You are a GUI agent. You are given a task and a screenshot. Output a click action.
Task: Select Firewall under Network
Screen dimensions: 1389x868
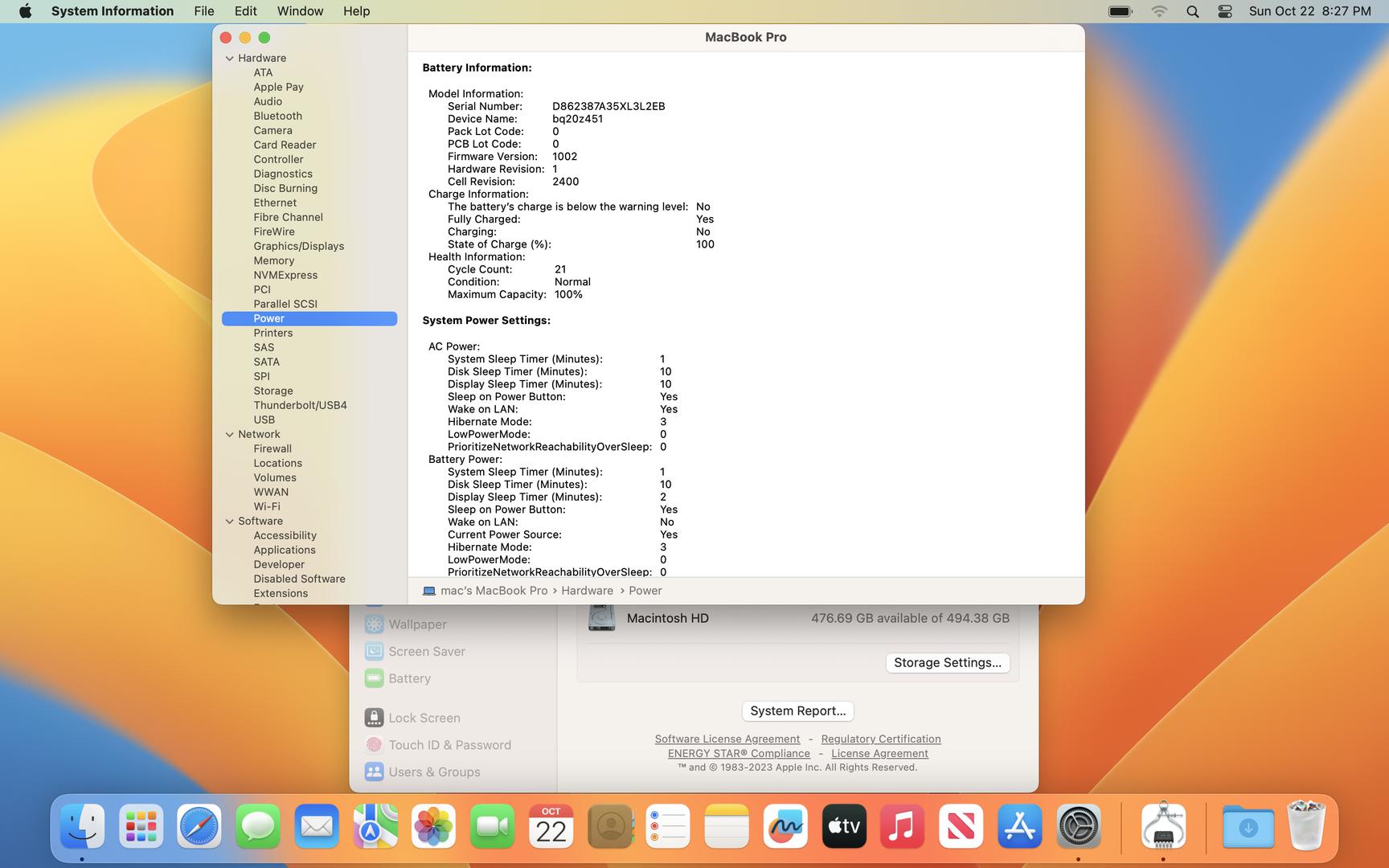click(x=272, y=448)
